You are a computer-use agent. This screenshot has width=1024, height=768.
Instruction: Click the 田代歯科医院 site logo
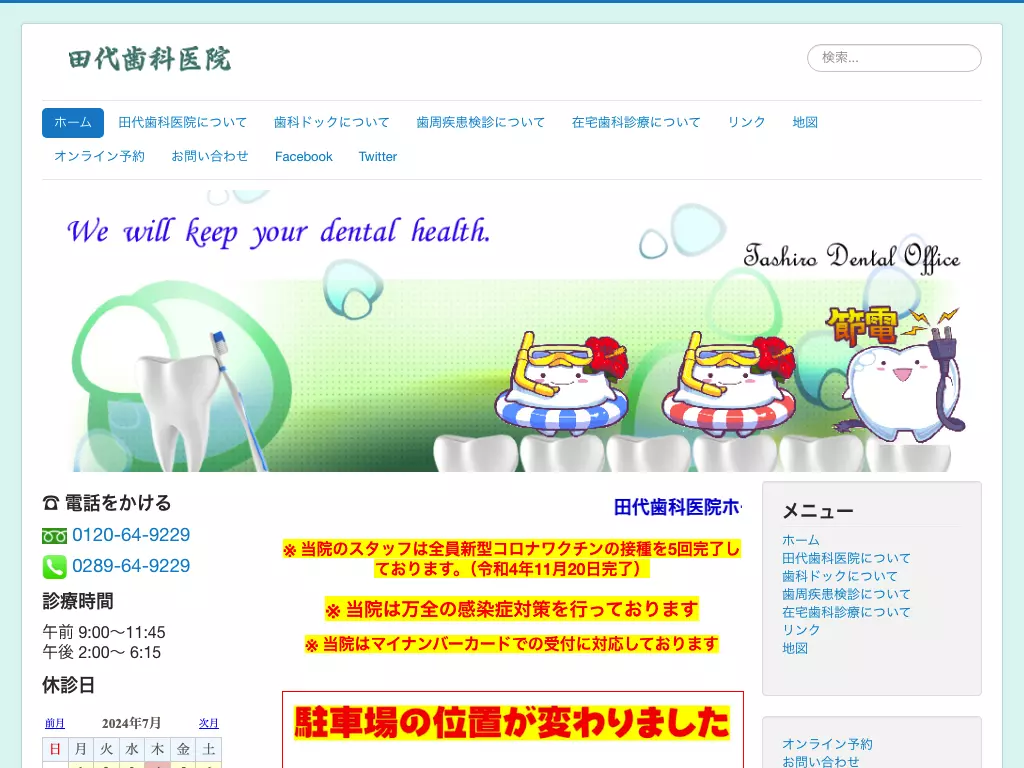(150, 59)
